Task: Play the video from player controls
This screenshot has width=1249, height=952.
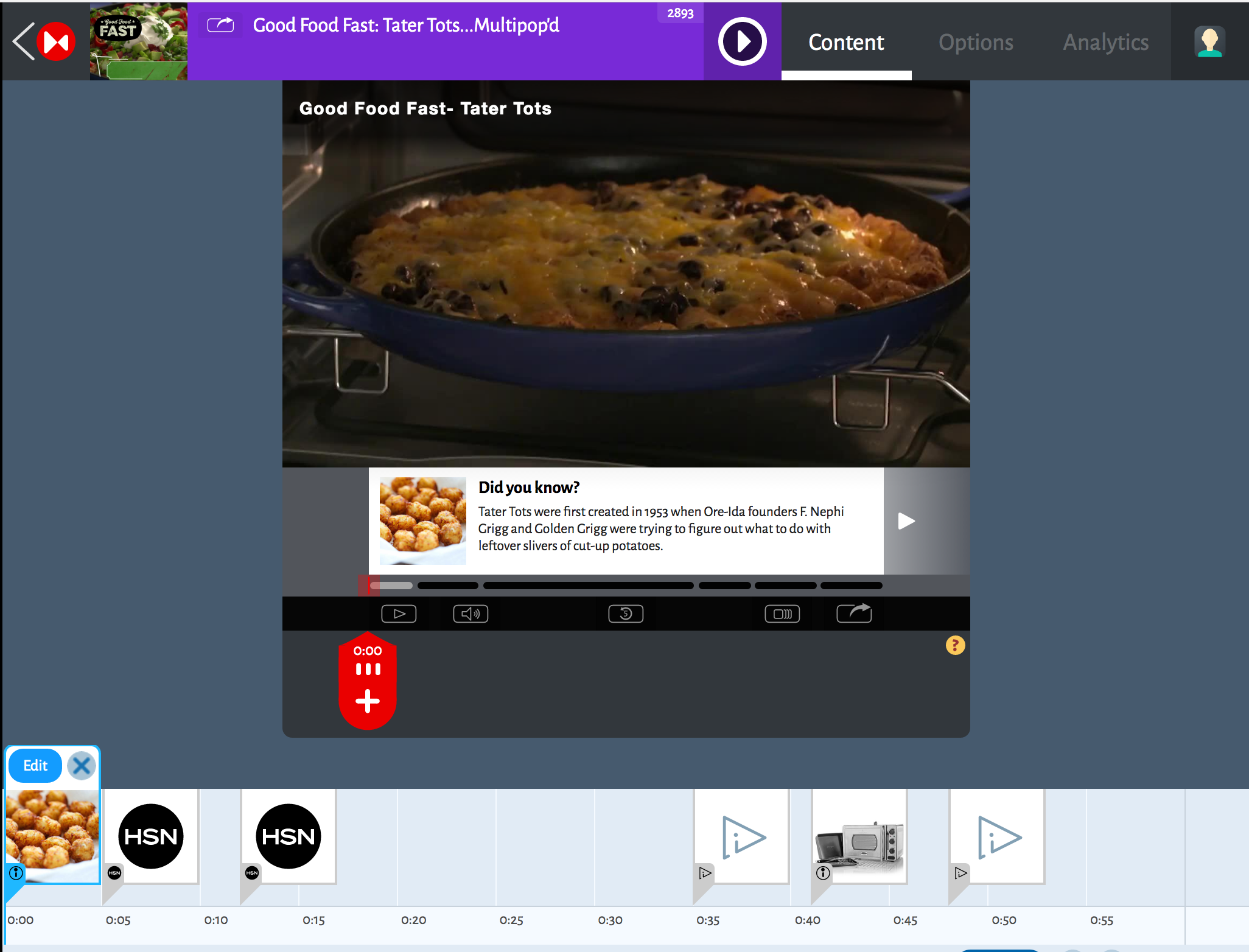Action: point(399,614)
